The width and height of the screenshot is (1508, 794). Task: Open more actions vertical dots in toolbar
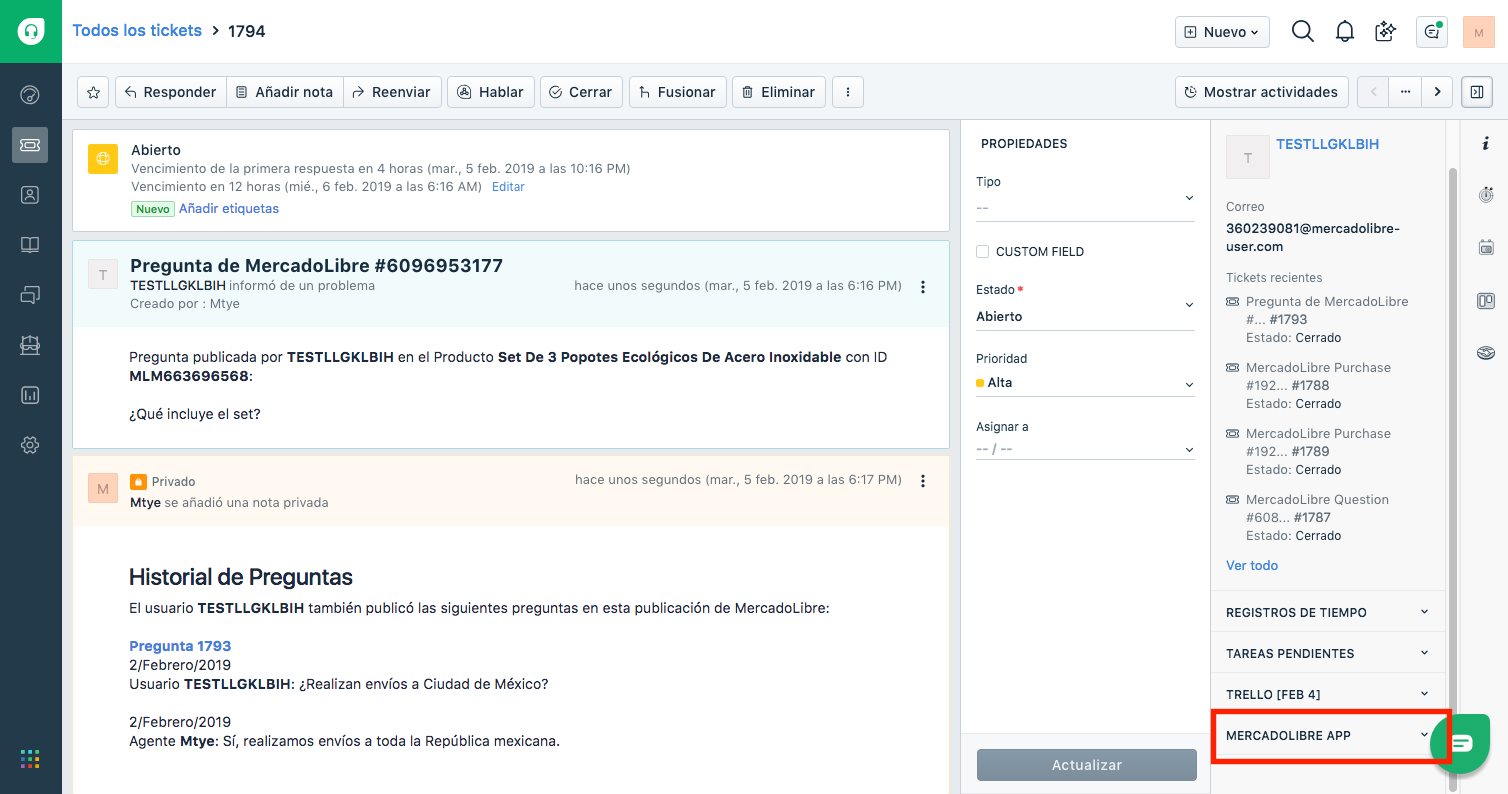tap(848, 92)
